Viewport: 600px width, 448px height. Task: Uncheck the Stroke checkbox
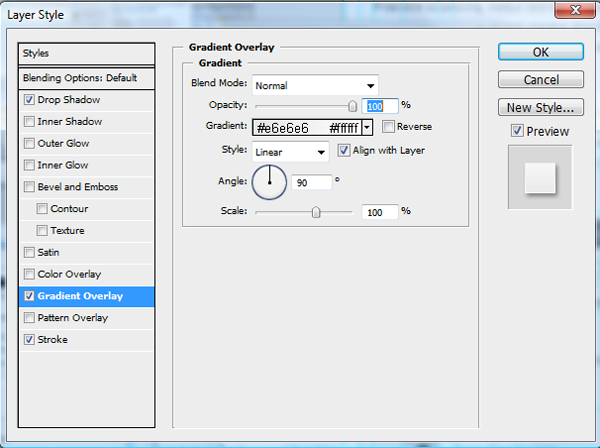(29, 340)
